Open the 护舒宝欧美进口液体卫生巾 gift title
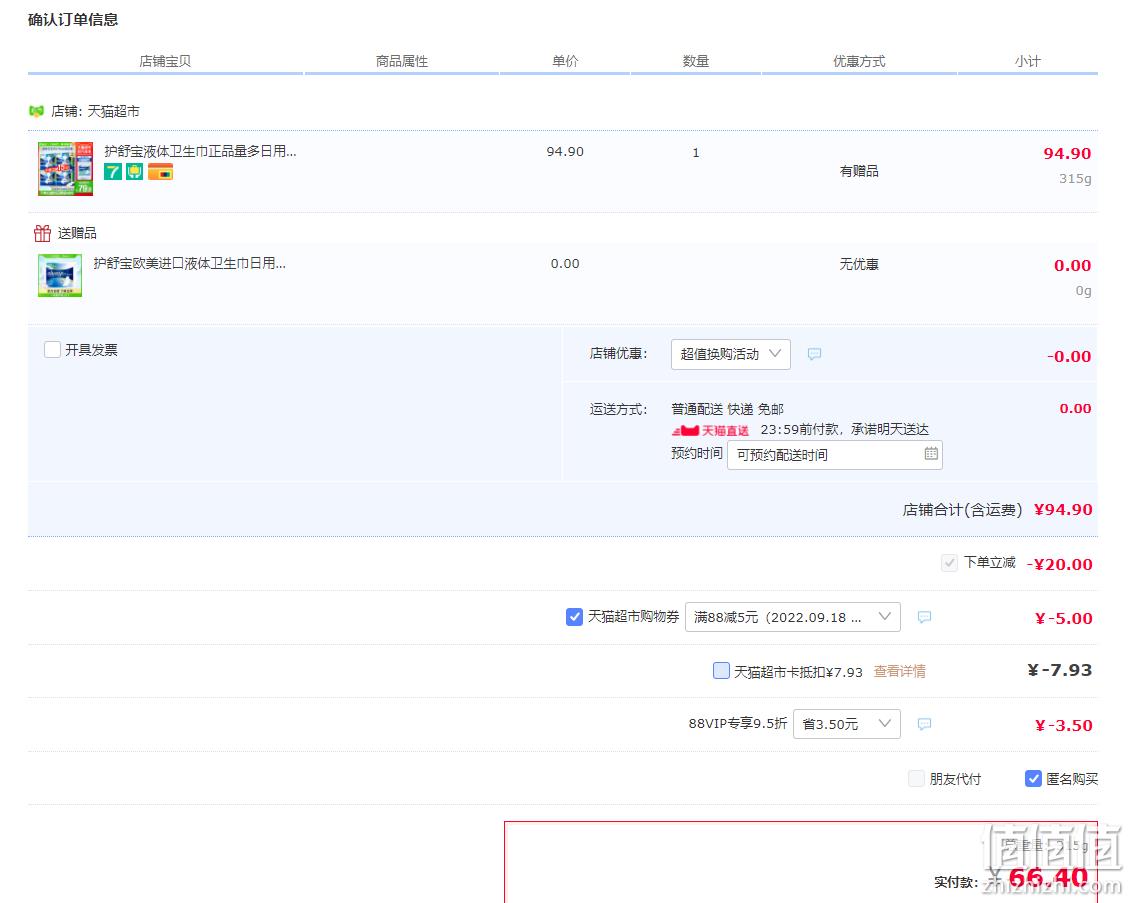Image resolution: width=1131 pixels, height=903 pixels. [x=189, y=263]
